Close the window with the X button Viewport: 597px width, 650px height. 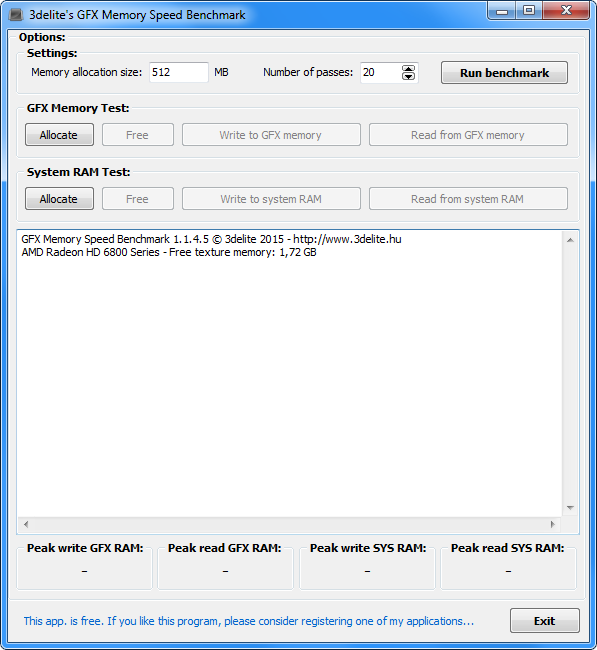566,10
